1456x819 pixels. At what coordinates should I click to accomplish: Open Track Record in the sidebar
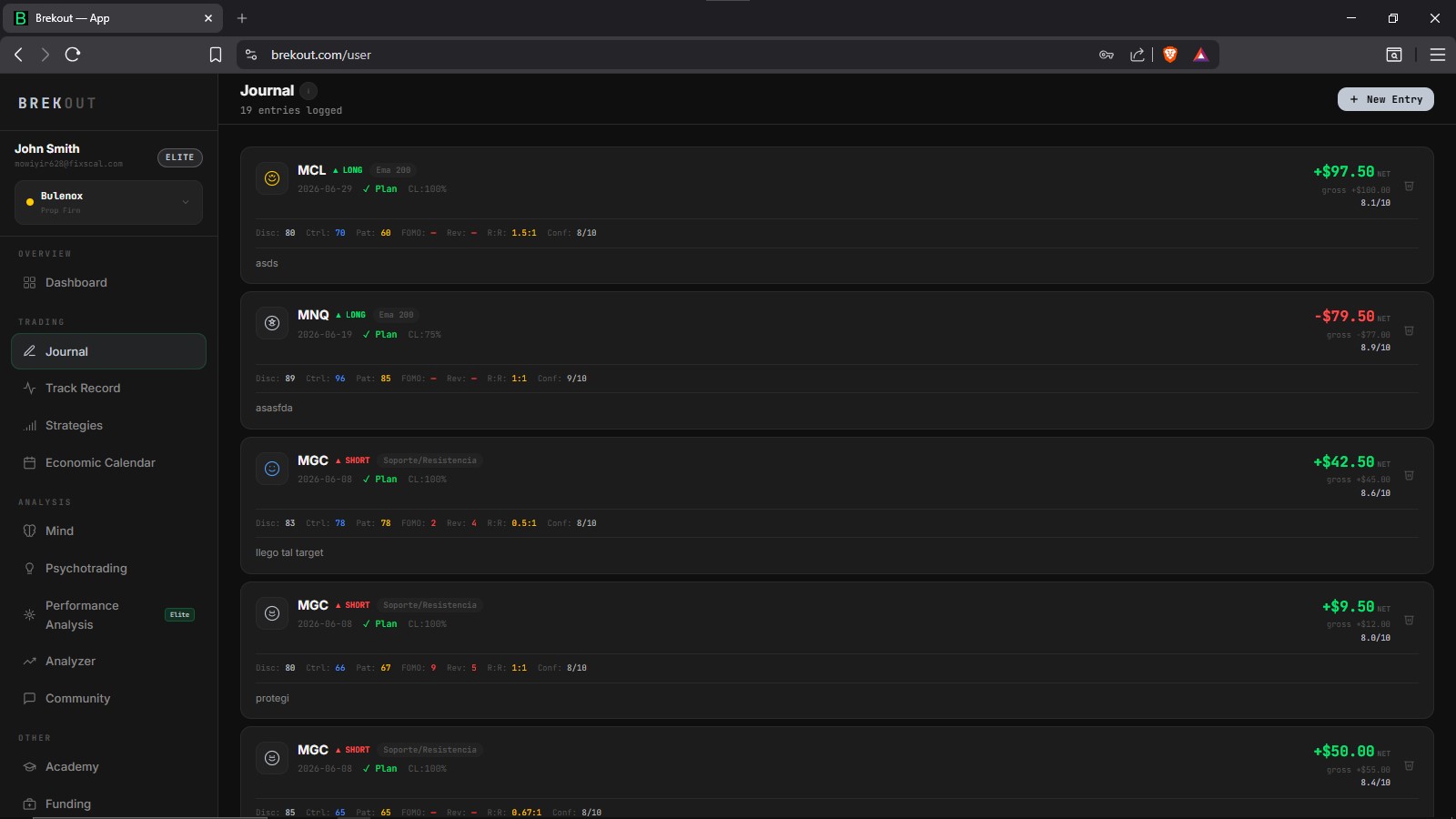coord(108,388)
